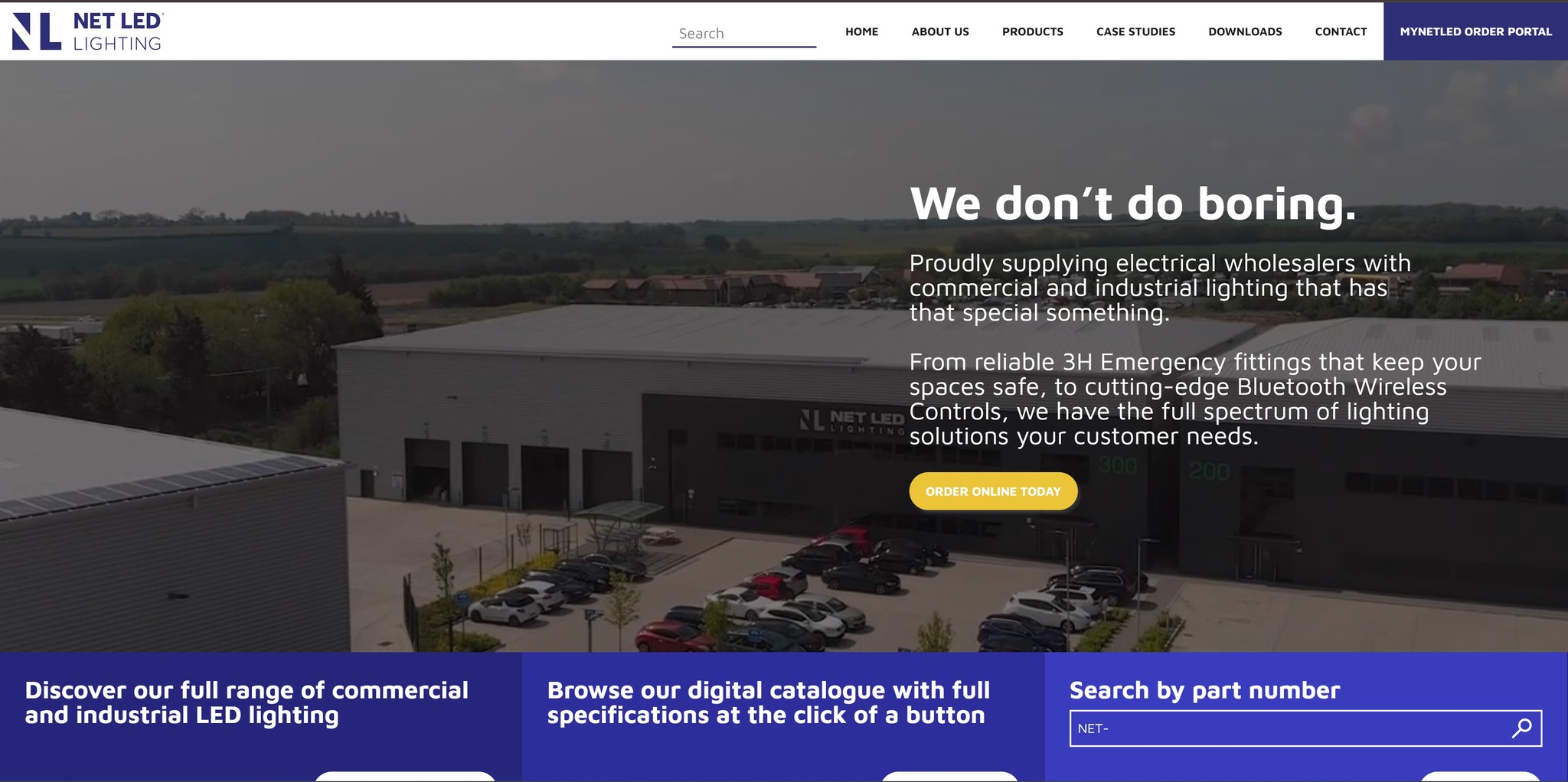Open the HOME menu item
Image resolution: width=1568 pixels, height=782 pixels.
(x=861, y=31)
